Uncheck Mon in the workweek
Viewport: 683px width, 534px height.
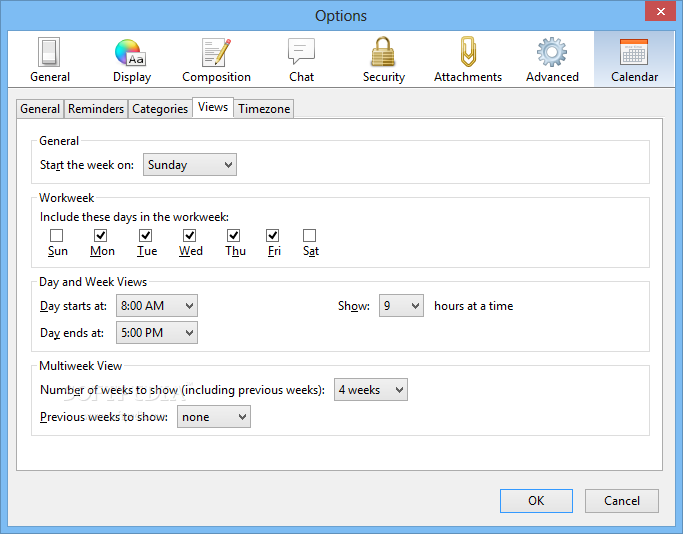[101, 236]
